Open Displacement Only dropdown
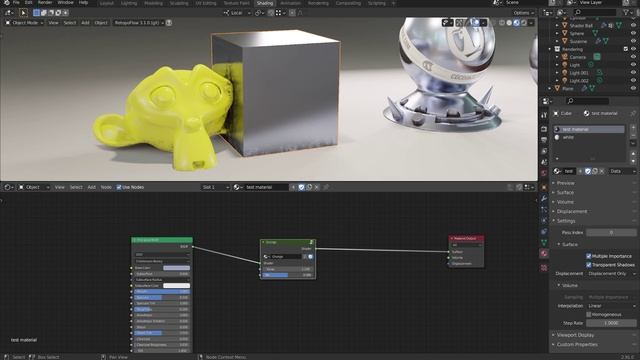The image size is (640, 360). pyautogui.click(x=611, y=274)
